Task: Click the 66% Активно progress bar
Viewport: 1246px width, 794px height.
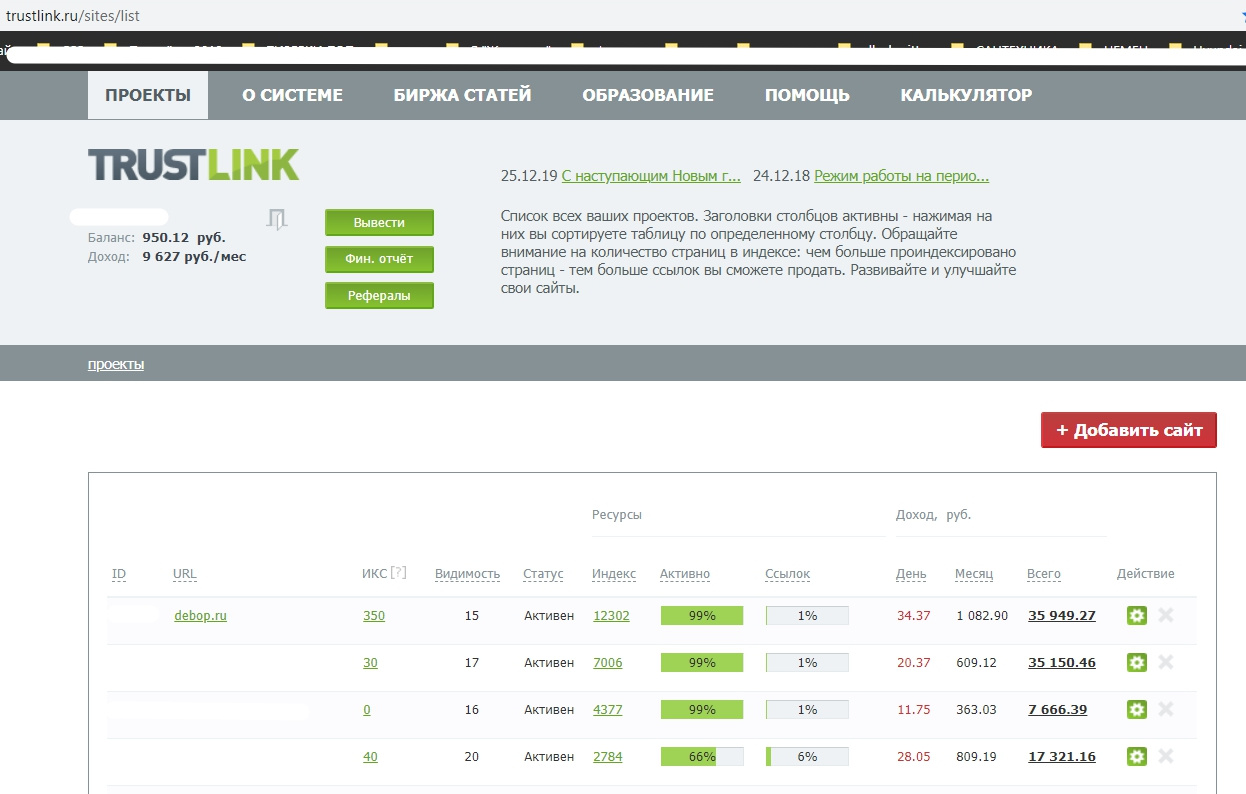Action: [x=702, y=757]
